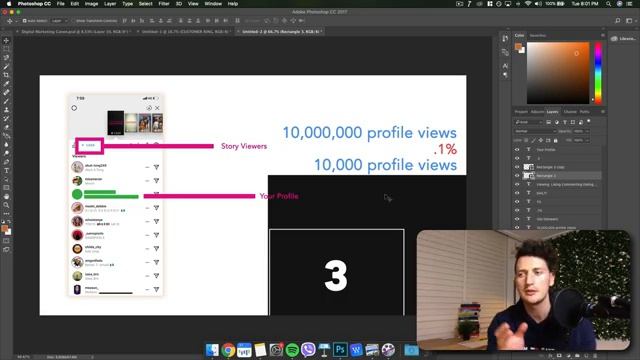Select the Brush tool

pyautogui.click(x=6, y=101)
